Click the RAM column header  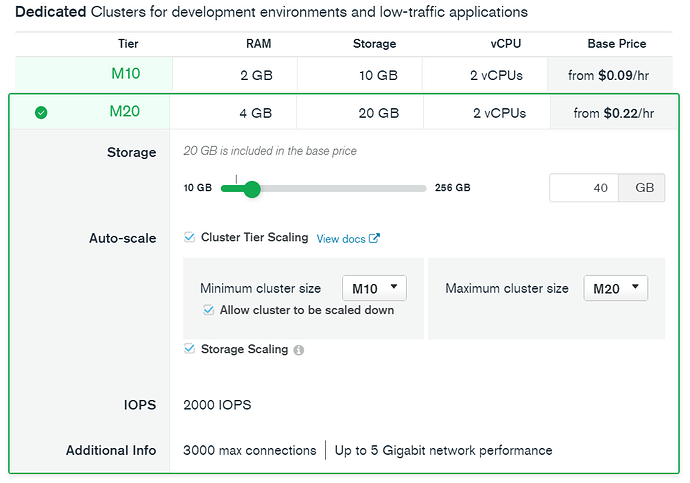pos(258,44)
